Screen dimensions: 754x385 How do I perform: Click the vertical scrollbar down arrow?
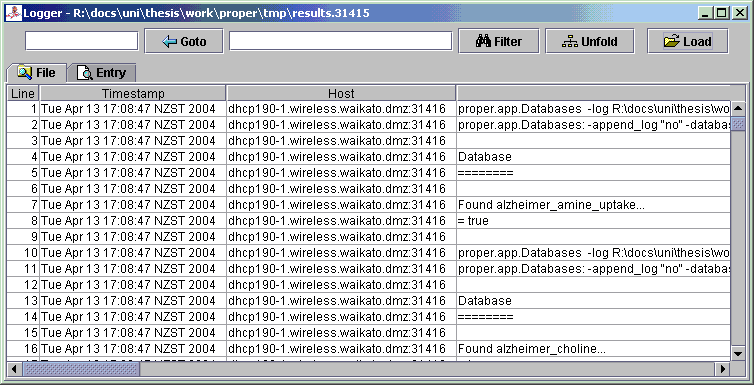(738, 354)
